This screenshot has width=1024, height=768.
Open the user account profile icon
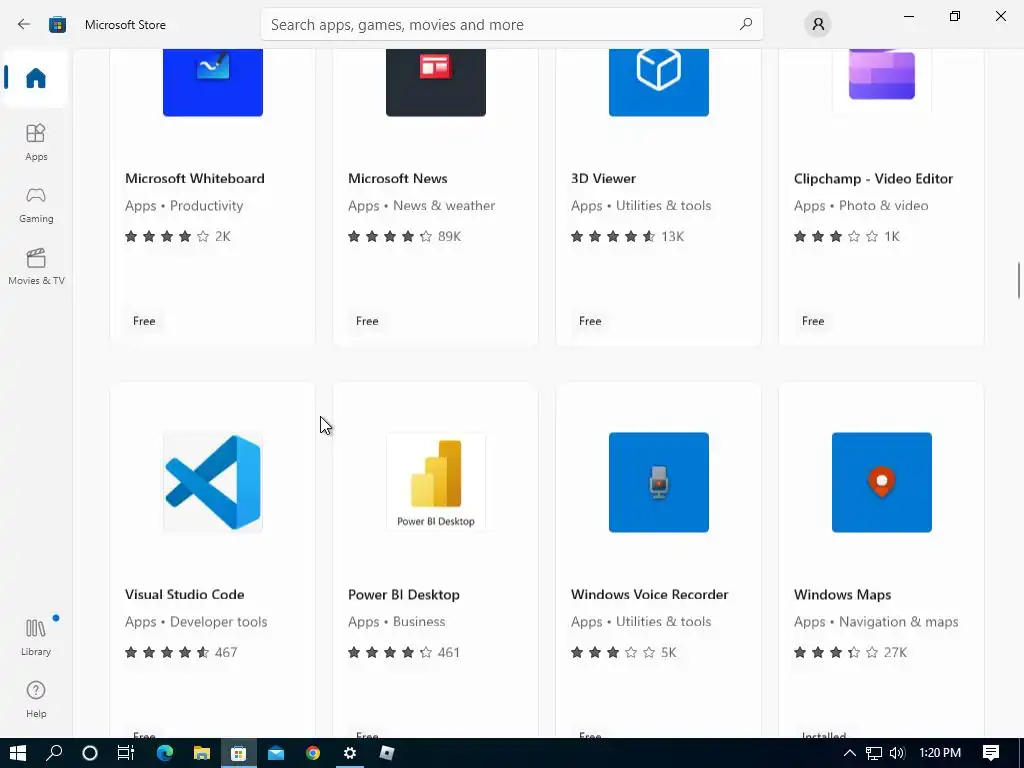click(818, 24)
